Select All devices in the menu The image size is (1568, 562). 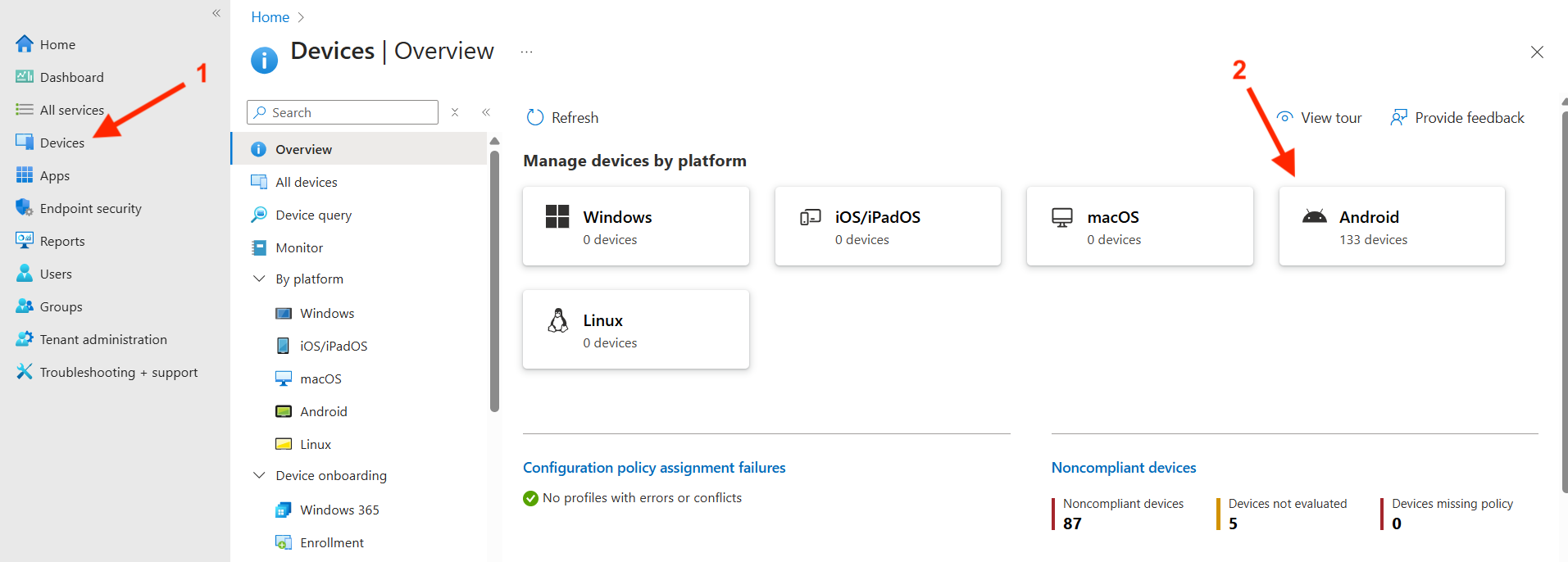pyautogui.click(x=306, y=182)
